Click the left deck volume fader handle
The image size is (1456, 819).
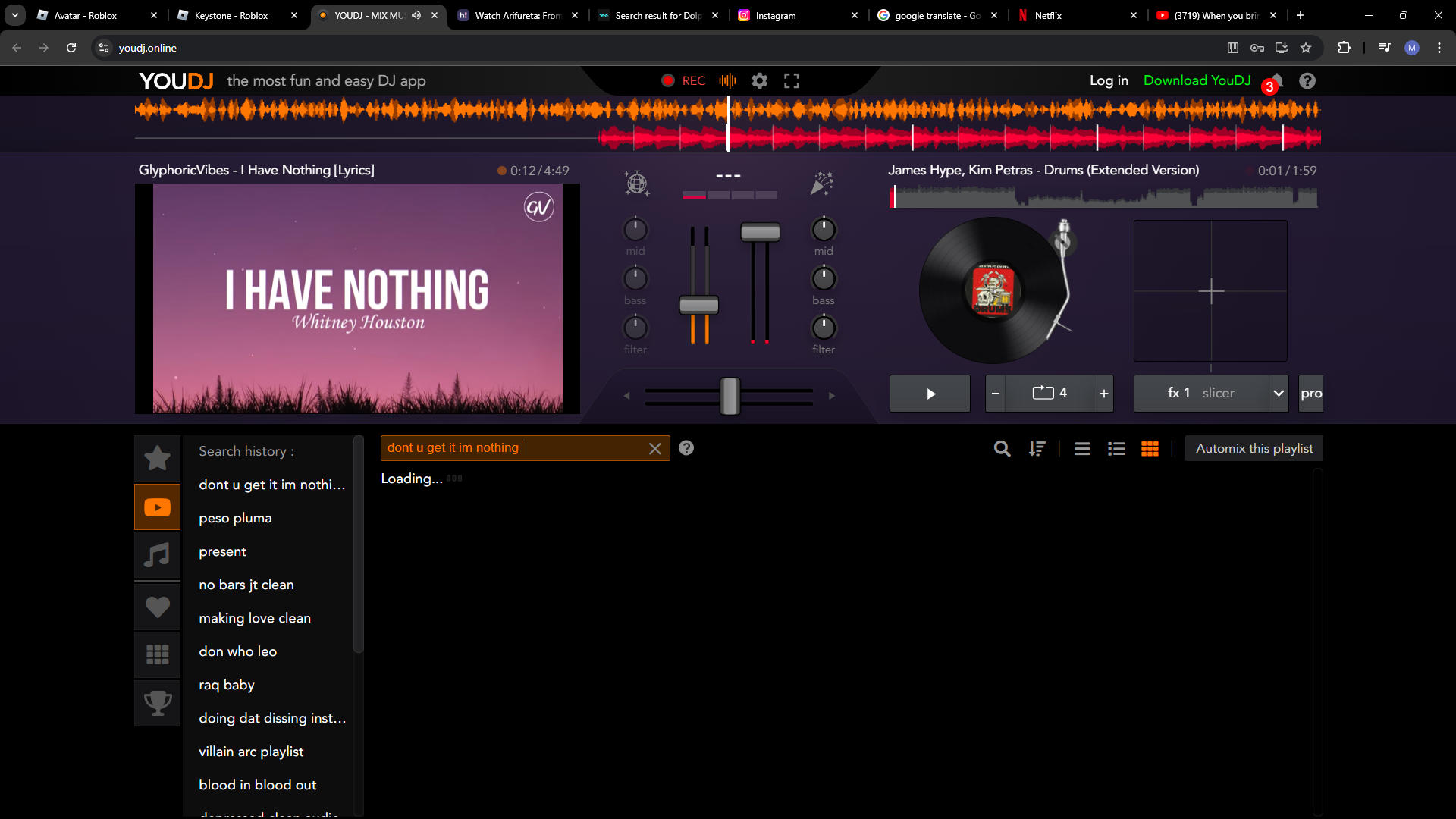(699, 305)
